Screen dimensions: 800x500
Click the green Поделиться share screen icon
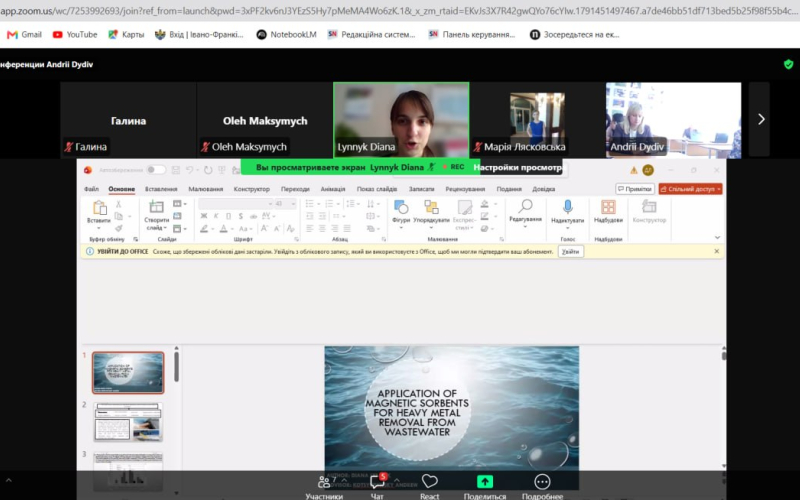(x=485, y=481)
